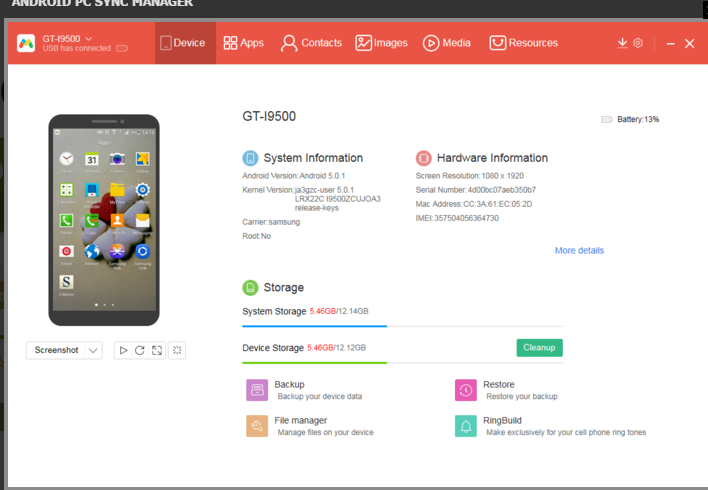The height and width of the screenshot is (490, 708).
Task: Click the Calculator app in phone preview
Action: [x=66, y=190]
